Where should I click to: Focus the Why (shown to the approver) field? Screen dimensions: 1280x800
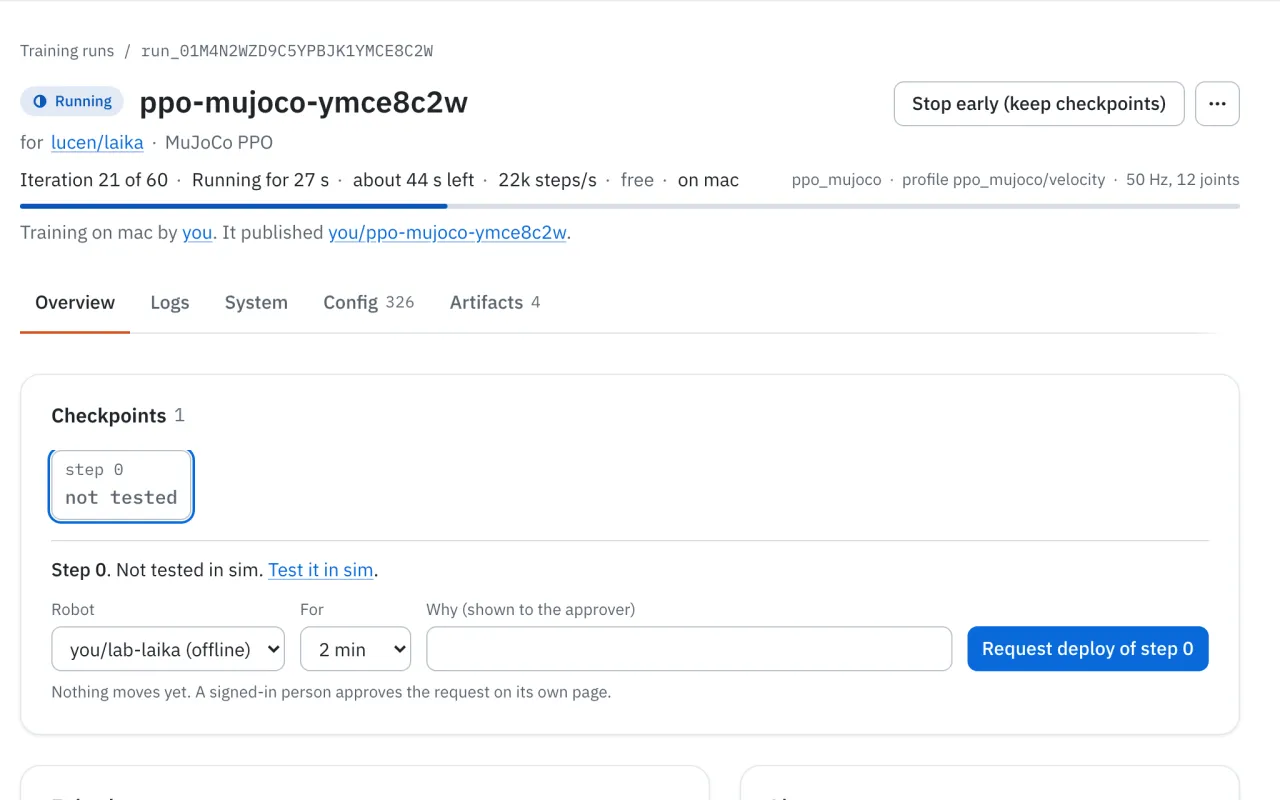(x=689, y=649)
